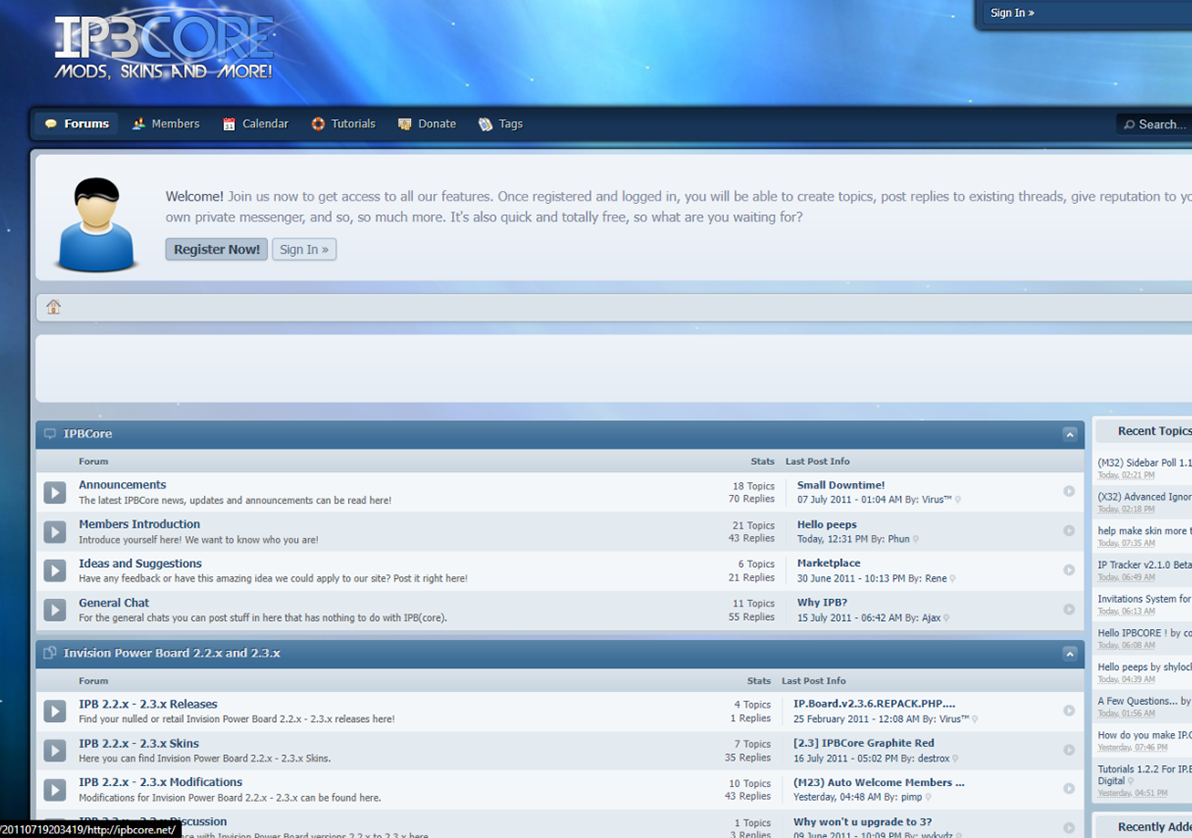Collapse Invision Power Board 2.2.x and 2.3.x category
The image size is (1192, 838).
pyautogui.click(x=1069, y=653)
